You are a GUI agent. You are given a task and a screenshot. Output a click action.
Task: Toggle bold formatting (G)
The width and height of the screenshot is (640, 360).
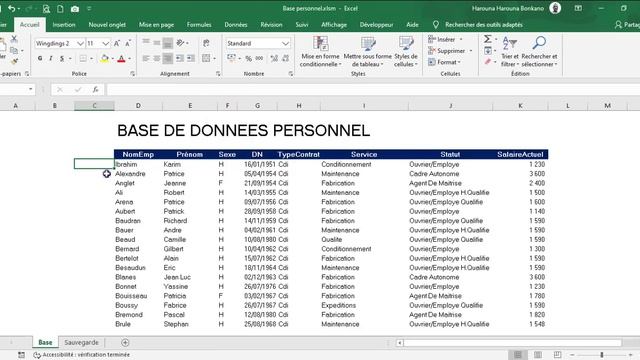40,58
